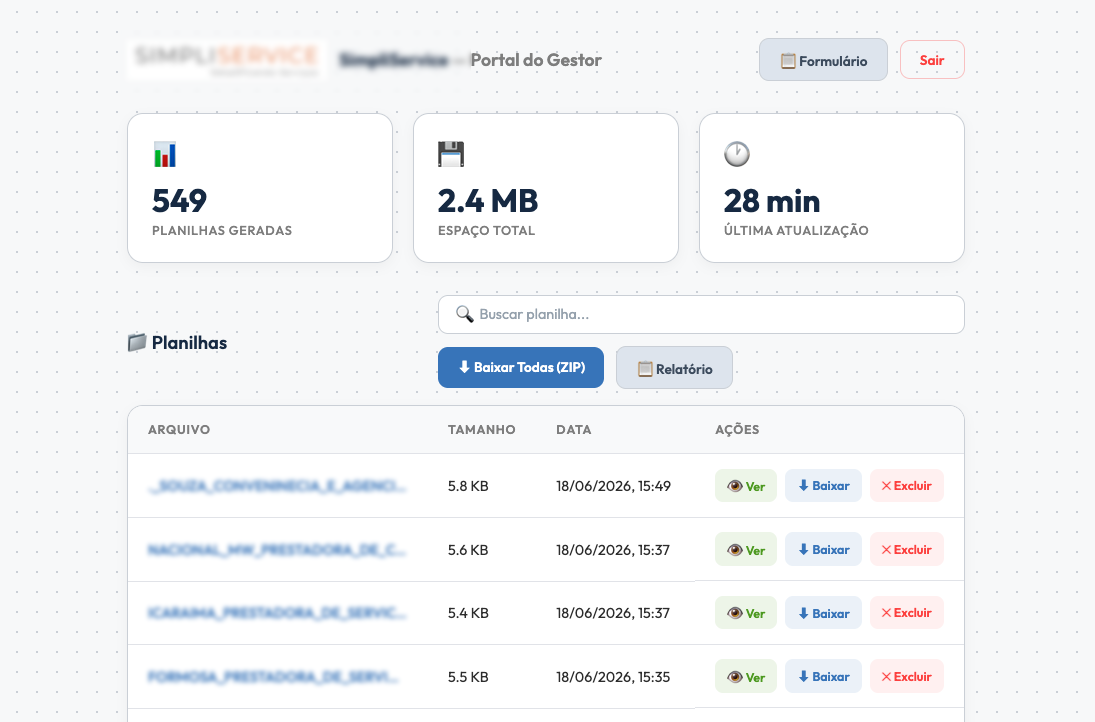The width and height of the screenshot is (1095, 722).
Task: Download the 5.8 KB file with Baixar
Action: pyautogui.click(x=823, y=486)
